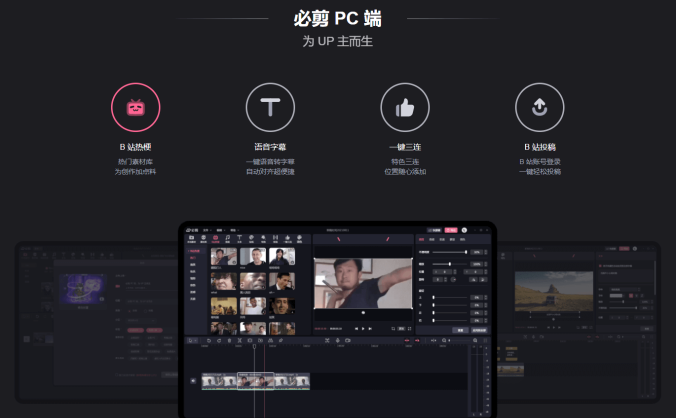The image size is (676, 418).
Task: Mute the video track speaker icon
Action: [x=193, y=381]
